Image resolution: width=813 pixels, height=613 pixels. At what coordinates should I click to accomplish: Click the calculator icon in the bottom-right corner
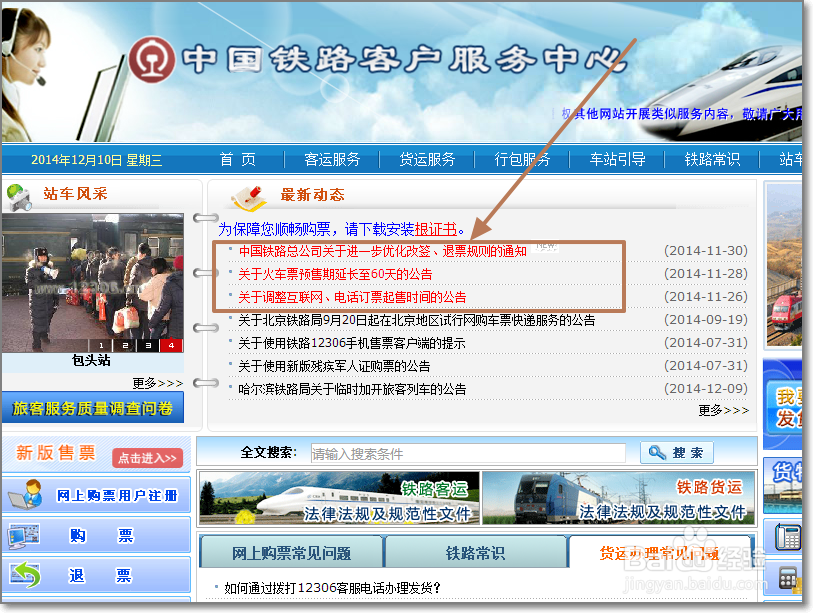pyautogui.click(x=788, y=578)
